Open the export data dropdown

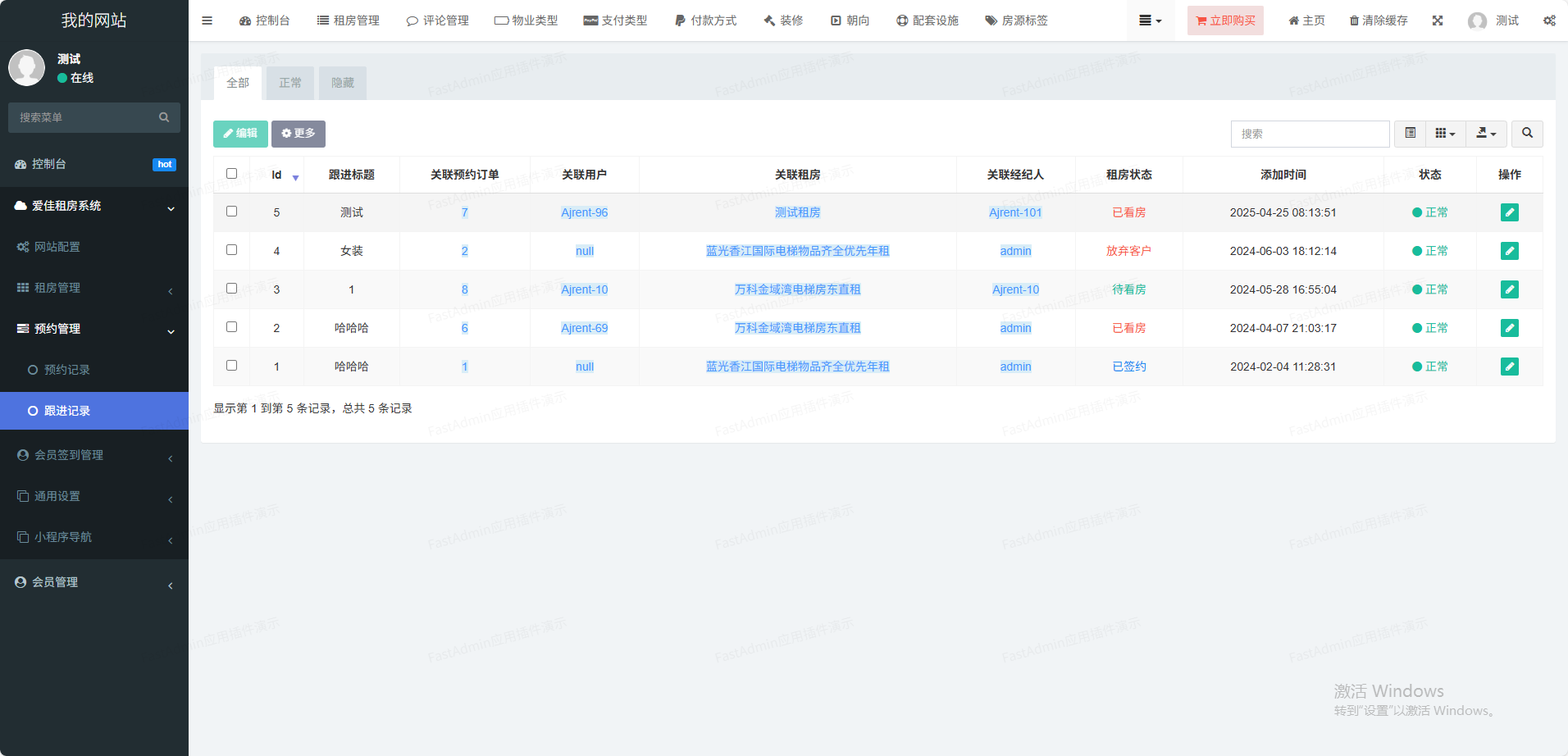tap(1486, 134)
